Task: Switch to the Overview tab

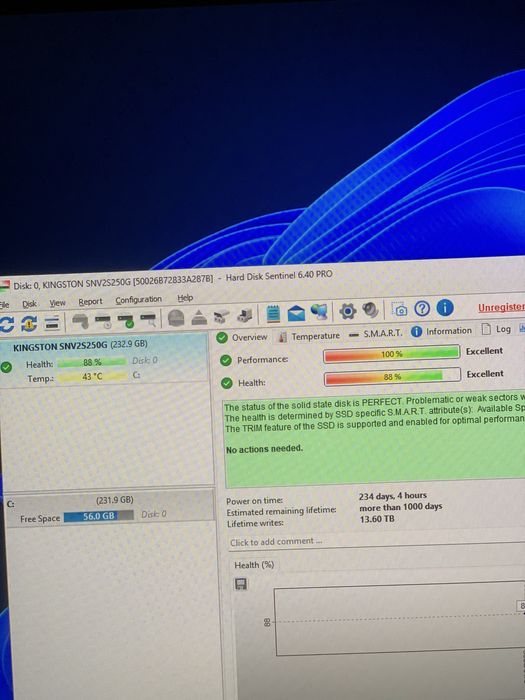Action: tap(242, 338)
